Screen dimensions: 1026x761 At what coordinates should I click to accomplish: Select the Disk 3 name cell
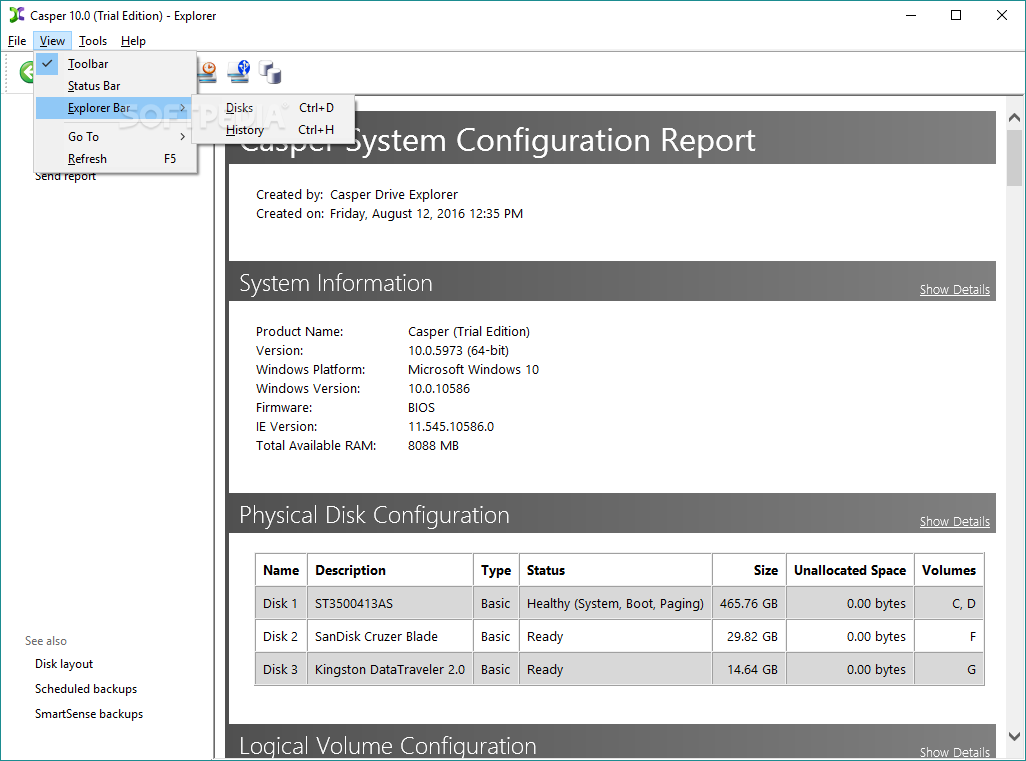[281, 669]
